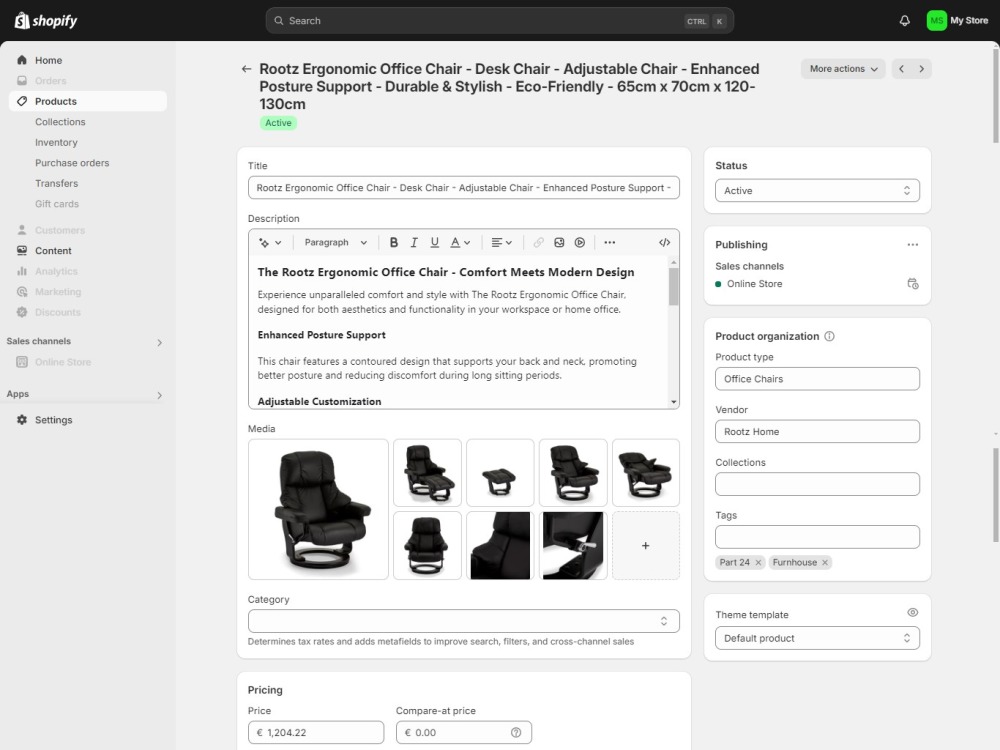Open Purchase orders subpage
Image resolution: width=1000 pixels, height=750 pixels.
[72, 163]
